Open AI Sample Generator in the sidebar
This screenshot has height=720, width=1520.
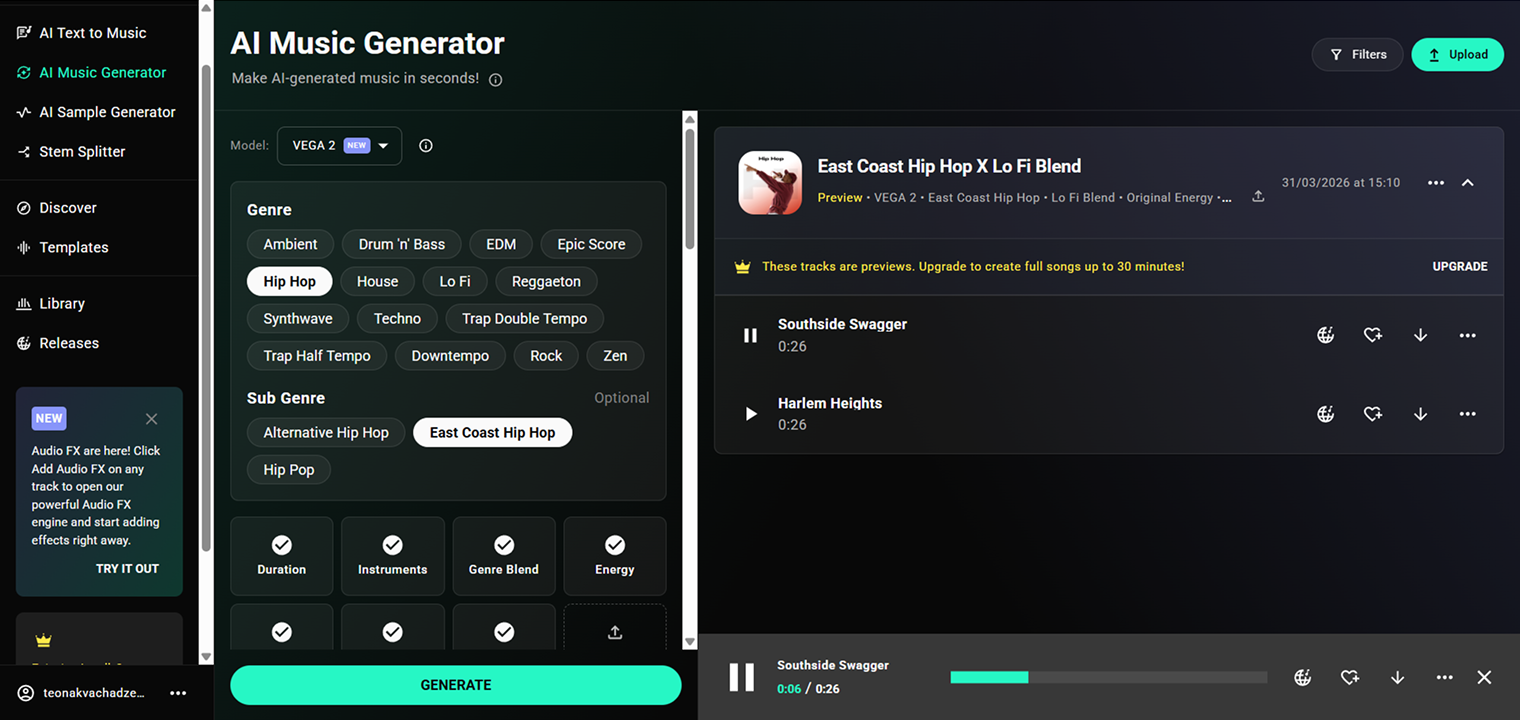[96, 112]
